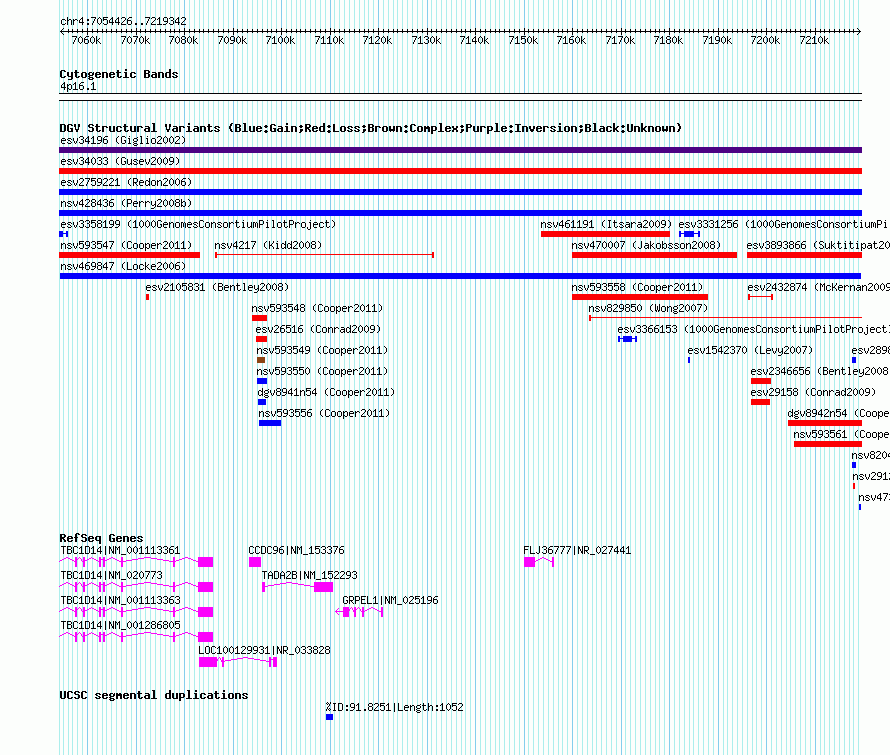Open the TBC1D14|NM_001113361 gene model
Image resolution: width=890 pixels, height=755 pixels.
[x=136, y=562]
